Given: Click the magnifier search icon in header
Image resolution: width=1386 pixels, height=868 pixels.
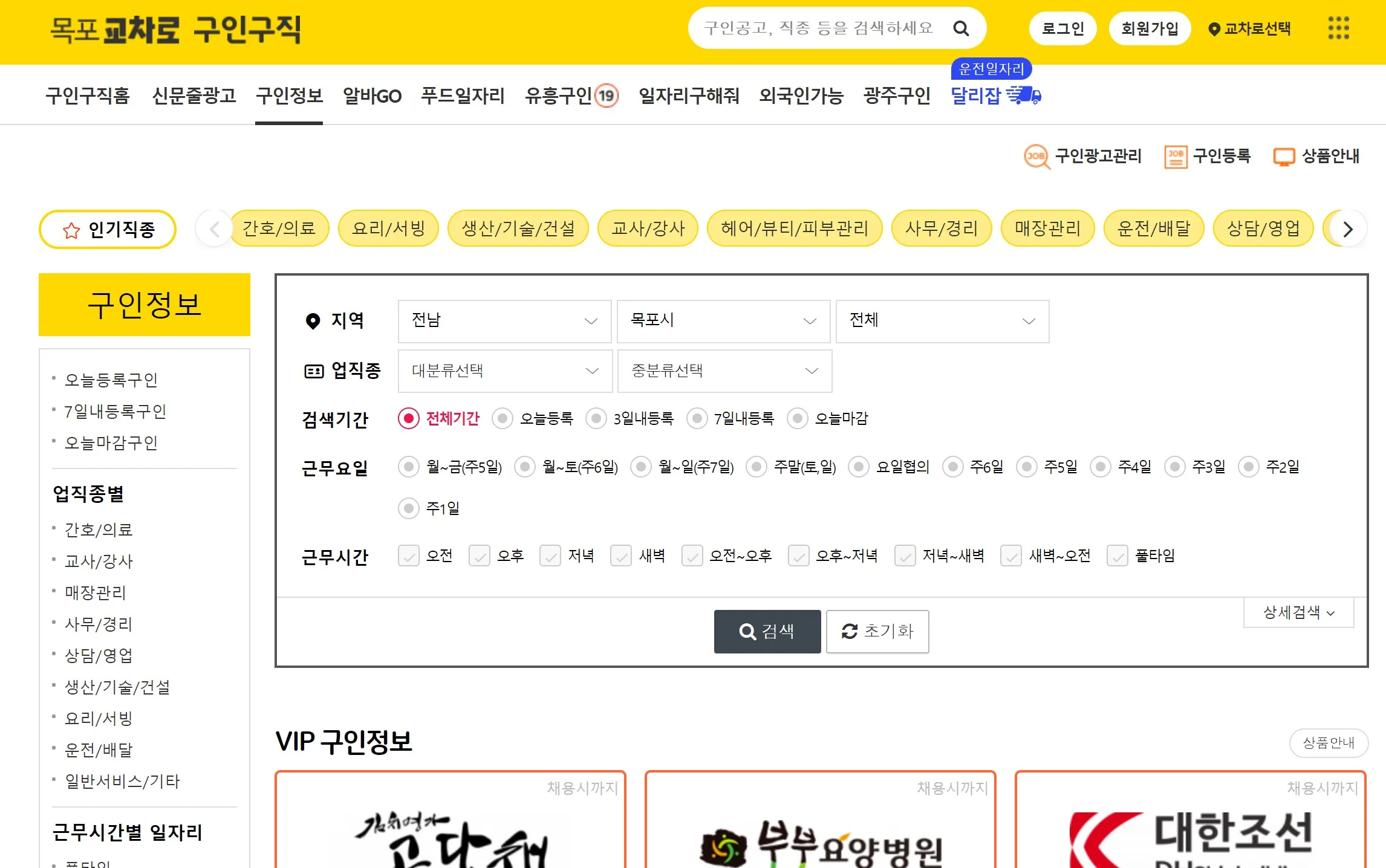Looking at the screenshot, I should click(961, 28).
